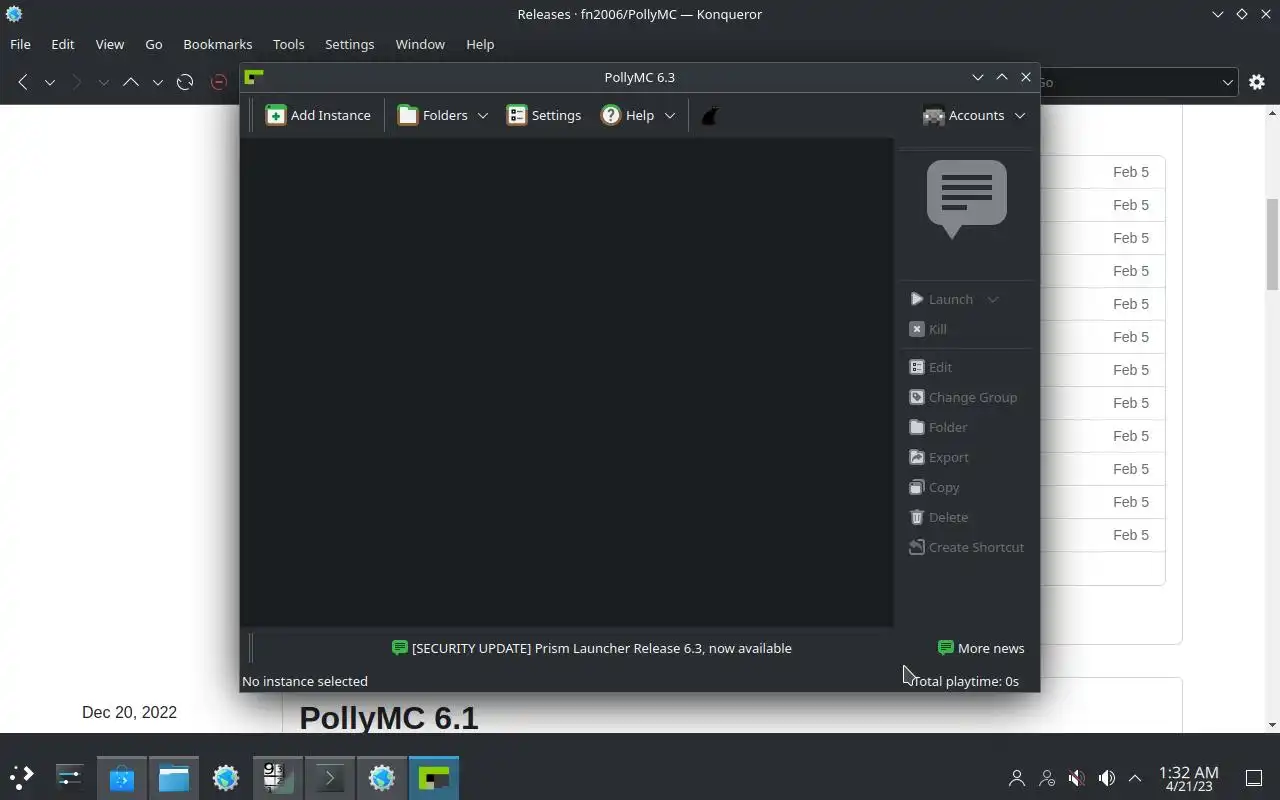Image resolution: width=1280 pixels, height=800 pixels.
Task: Expand the Help dropdown arrow in PollyMC
Action: tap(670, 116)
